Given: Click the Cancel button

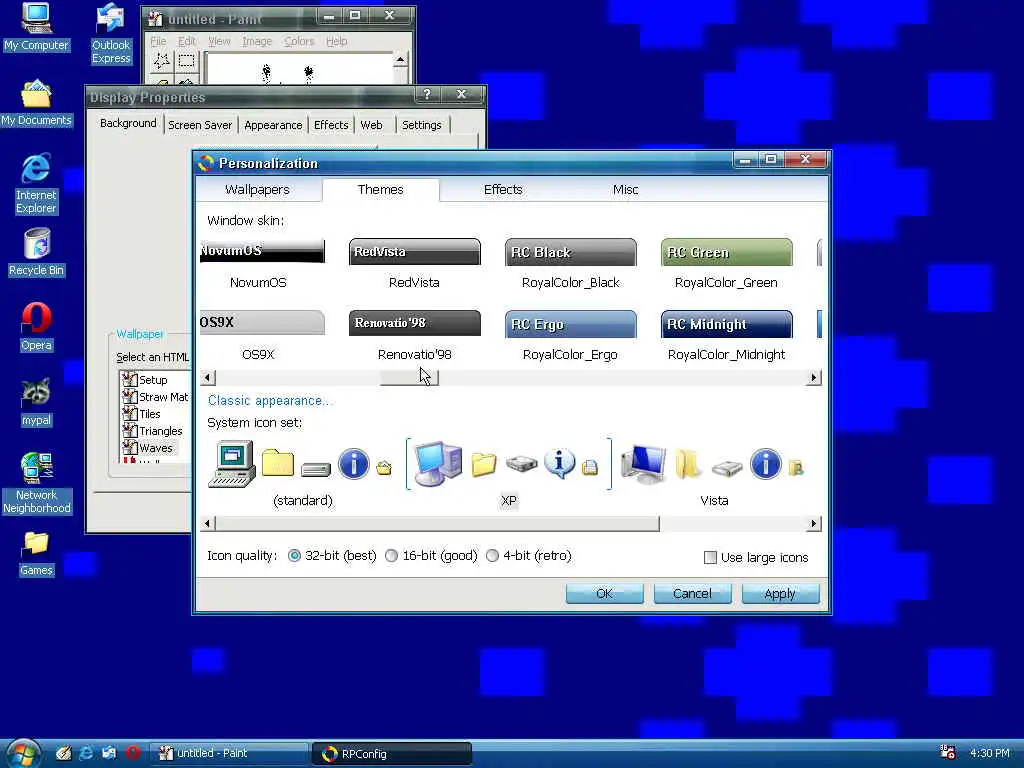Looking at the screenshot, I should (x=692, y=594).
